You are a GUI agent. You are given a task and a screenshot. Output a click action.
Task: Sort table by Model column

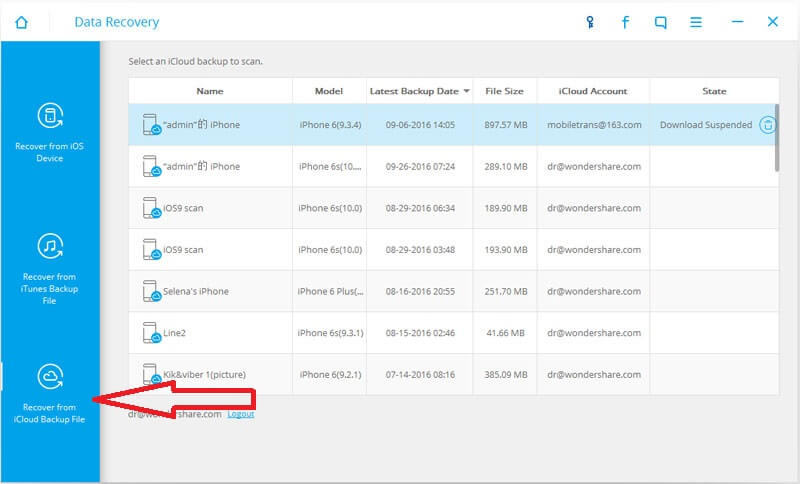(x=329, y=91)
